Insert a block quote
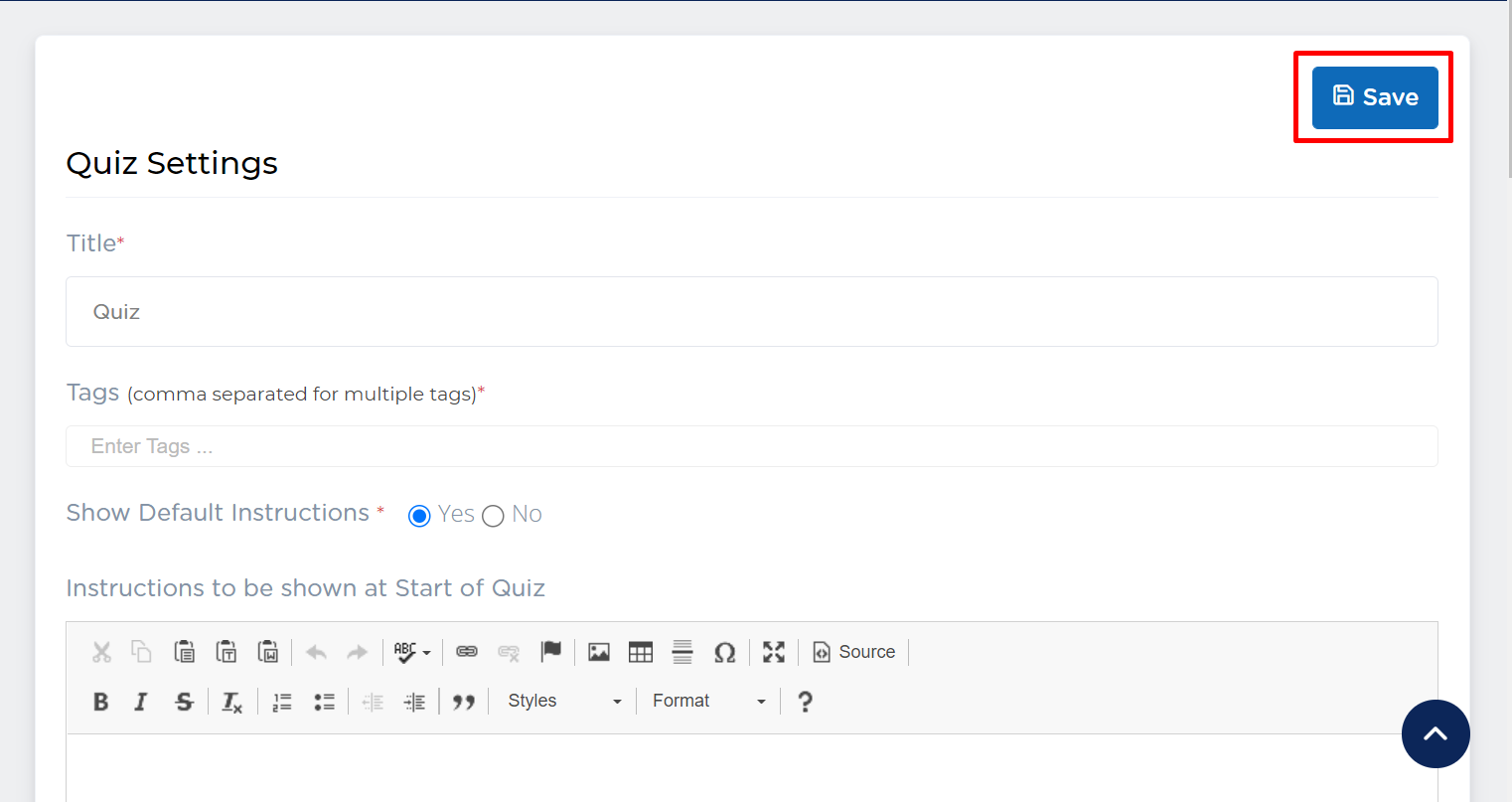Image resolution: width=1512 pixels, height=802 pixels. click(x=463, y=702)
